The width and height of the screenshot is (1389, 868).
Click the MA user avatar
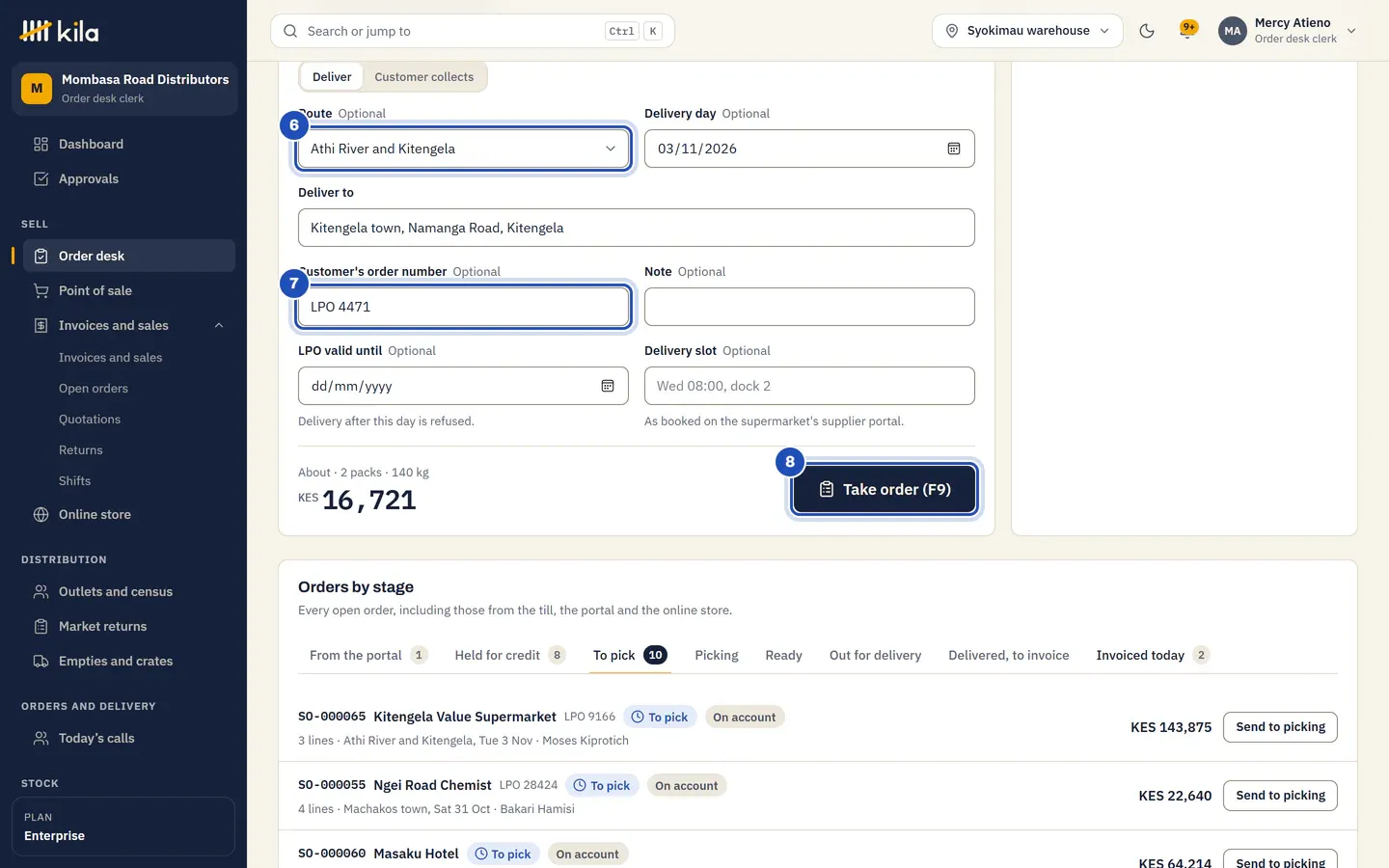[1232, 31]
